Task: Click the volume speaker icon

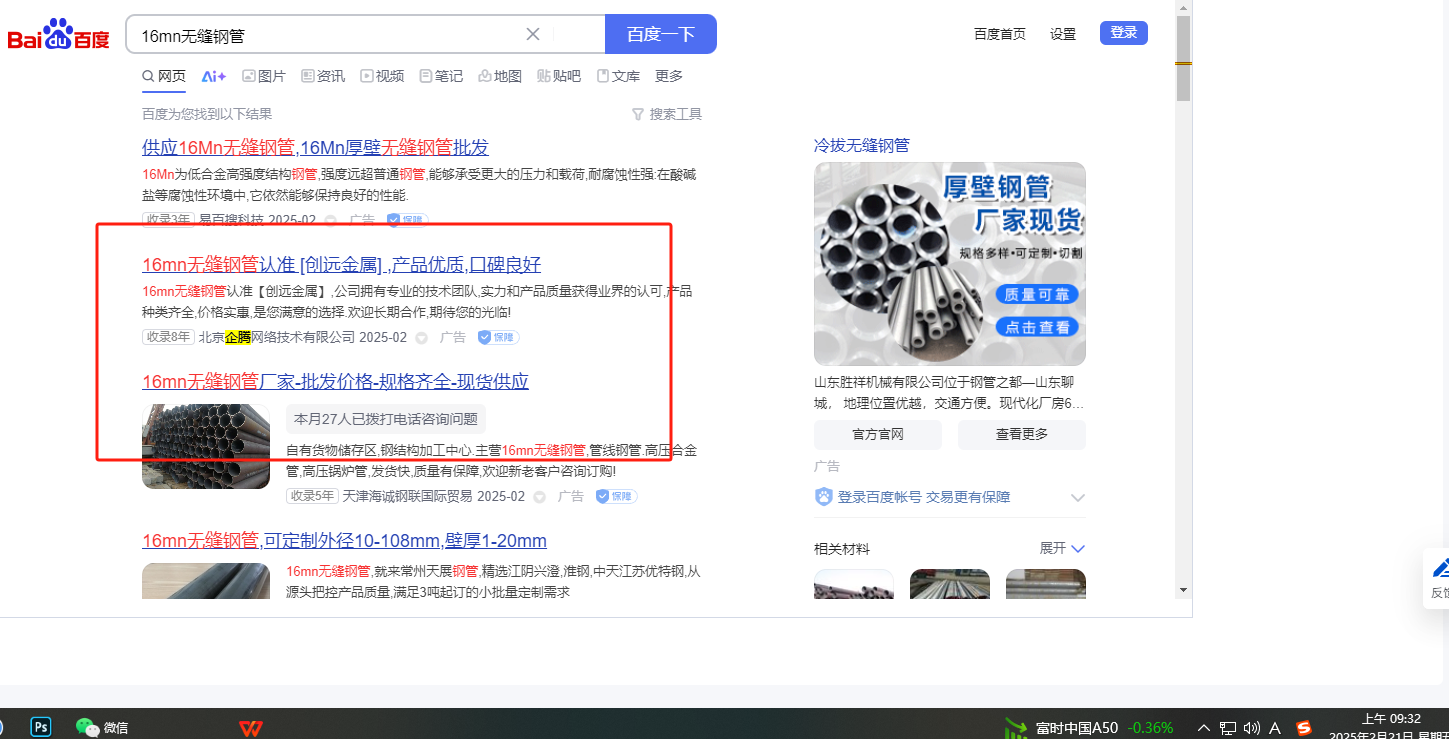Action: 1252,727
